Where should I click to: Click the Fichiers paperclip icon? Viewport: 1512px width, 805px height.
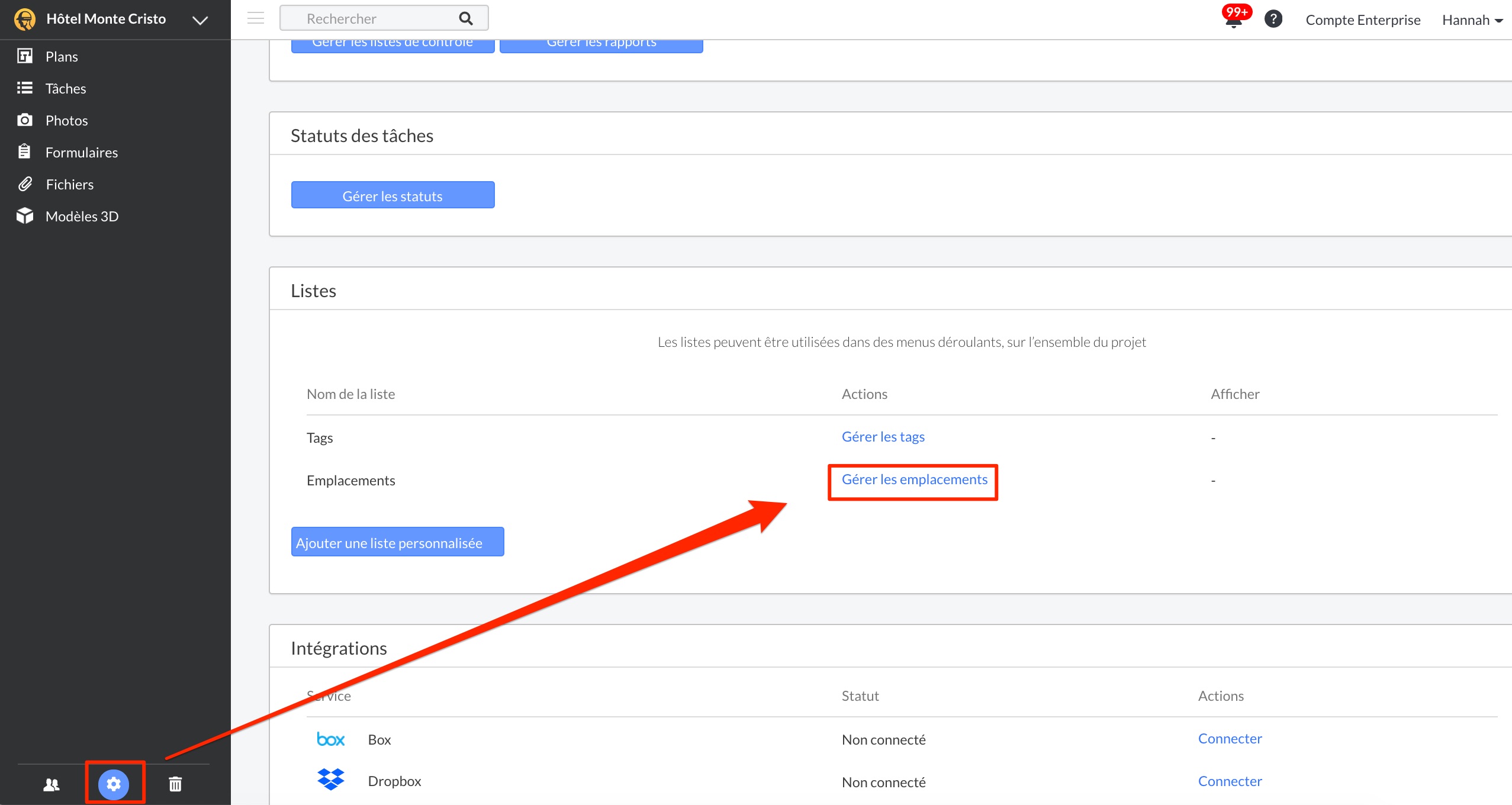[24, 184]
